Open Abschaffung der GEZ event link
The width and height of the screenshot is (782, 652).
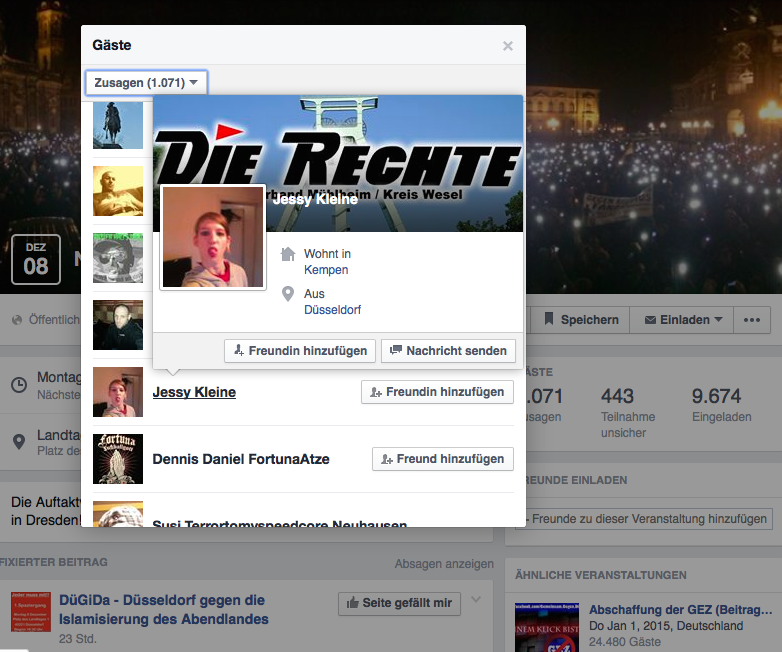click(680, 610)
